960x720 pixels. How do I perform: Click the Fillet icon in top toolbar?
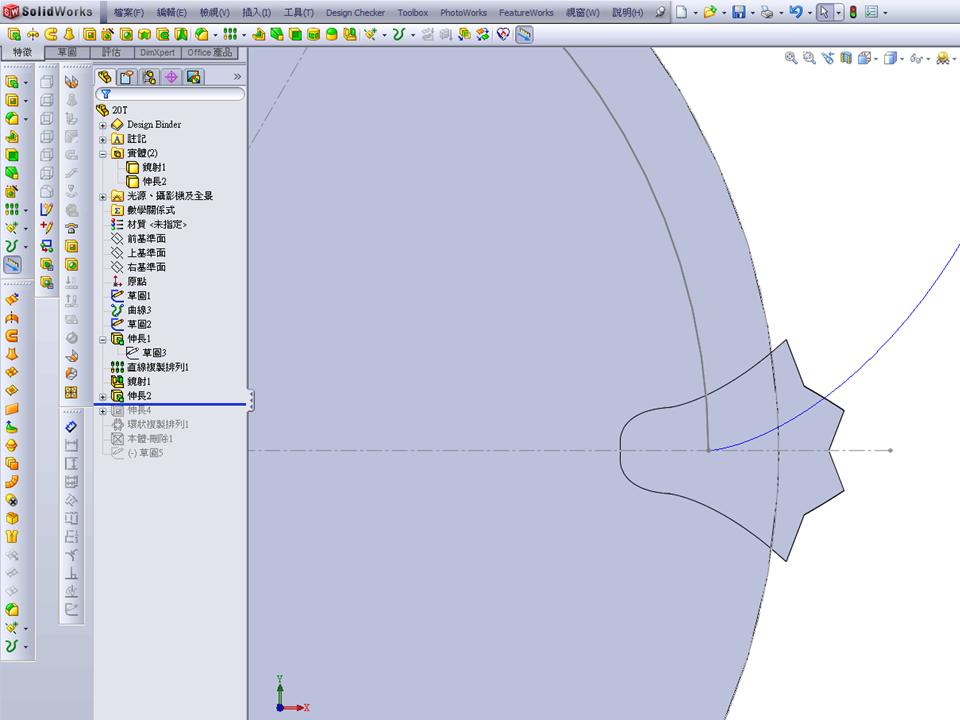click(x=201, y=35)
